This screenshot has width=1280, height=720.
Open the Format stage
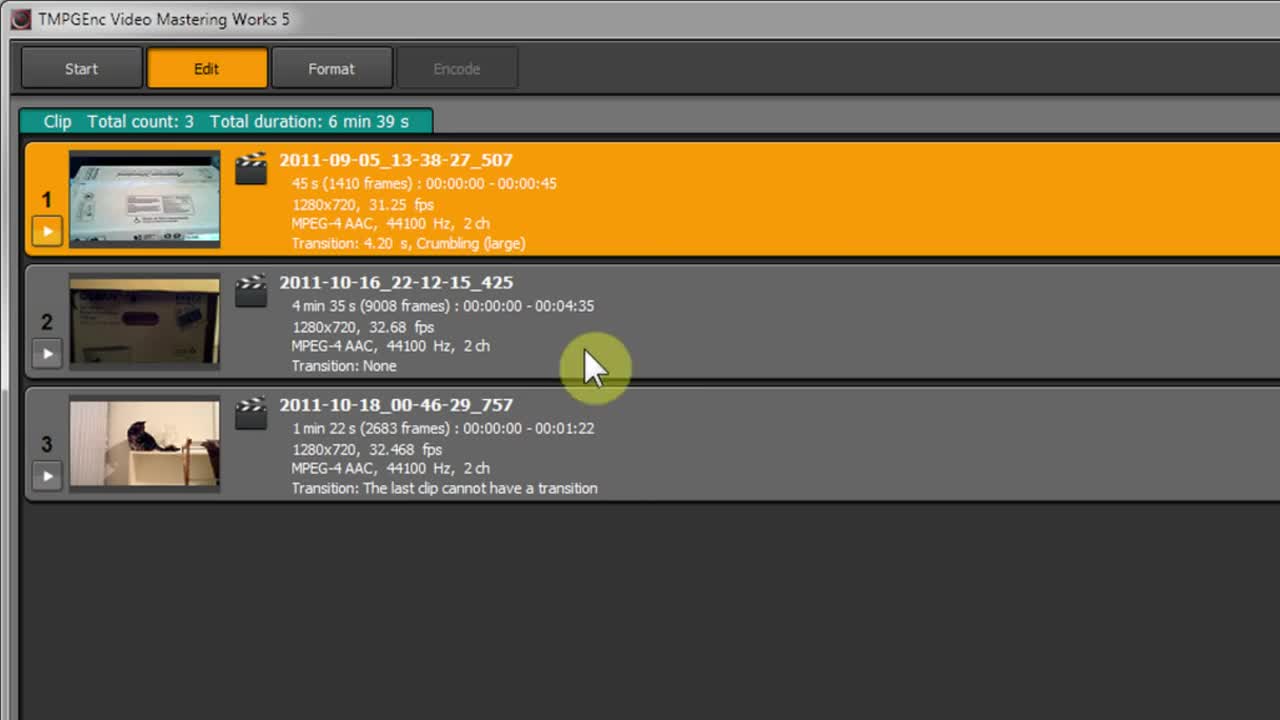[x=331, y=69]
